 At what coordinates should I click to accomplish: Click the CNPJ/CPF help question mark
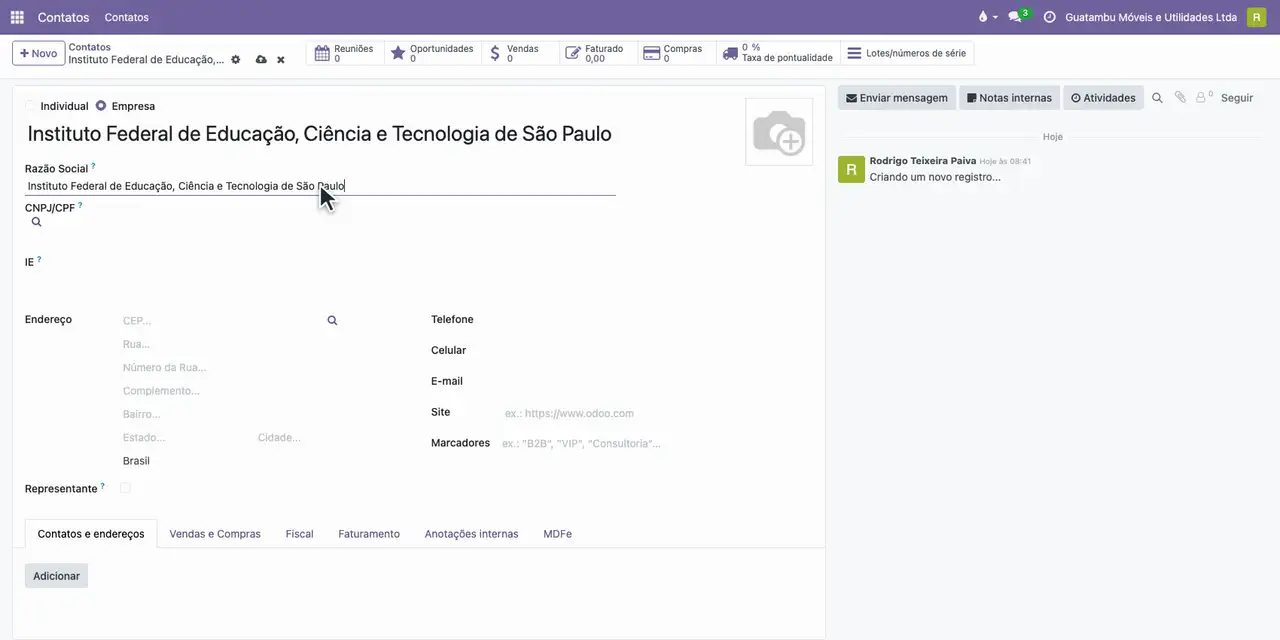pyautogui.click(x=80, y=205)
